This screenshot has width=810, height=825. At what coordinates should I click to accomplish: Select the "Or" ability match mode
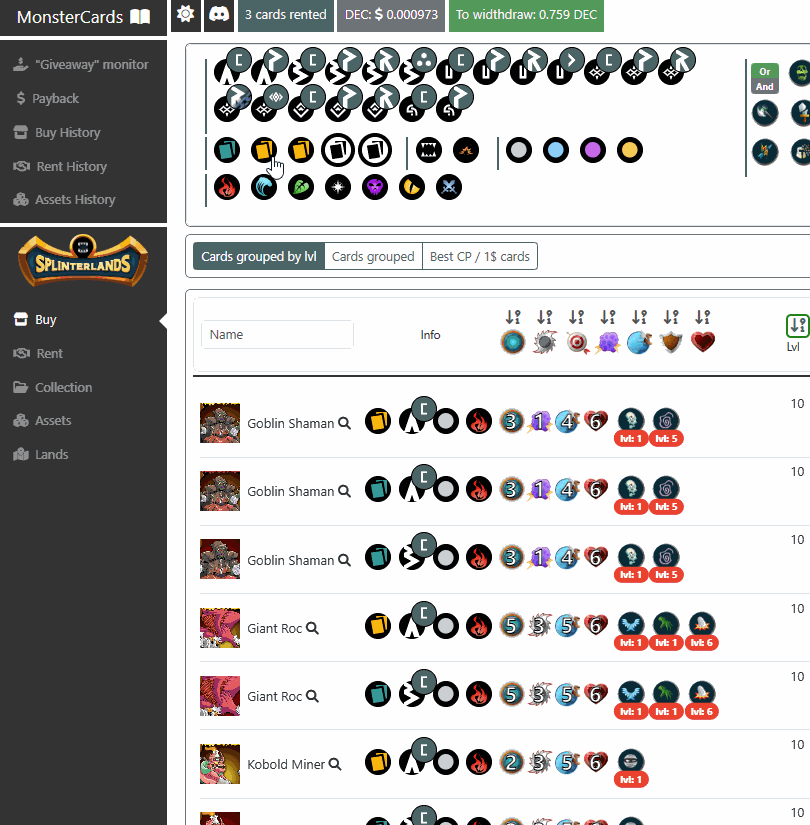[765, 72]
